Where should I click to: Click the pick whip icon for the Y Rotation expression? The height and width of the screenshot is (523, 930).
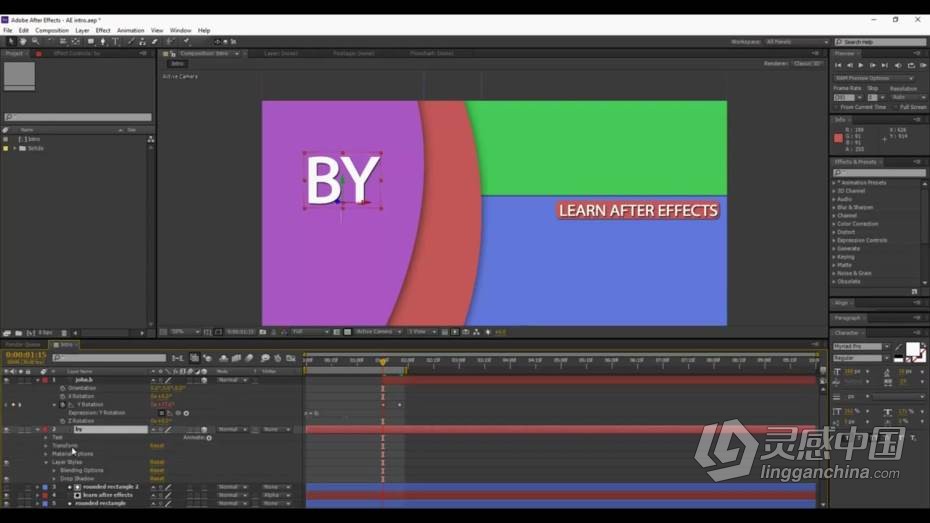[178, 413]
